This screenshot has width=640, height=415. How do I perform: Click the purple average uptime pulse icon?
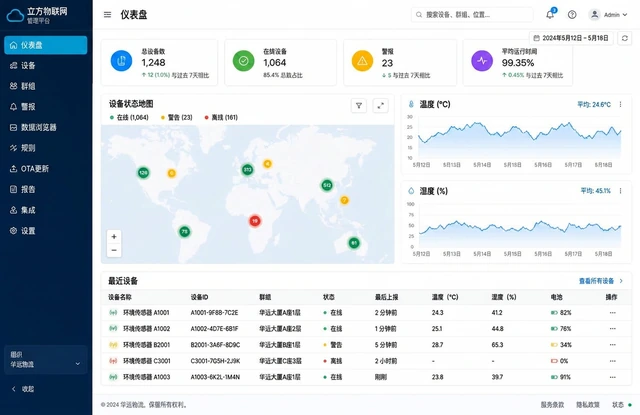pyautogui.click(x=482, y=61)
